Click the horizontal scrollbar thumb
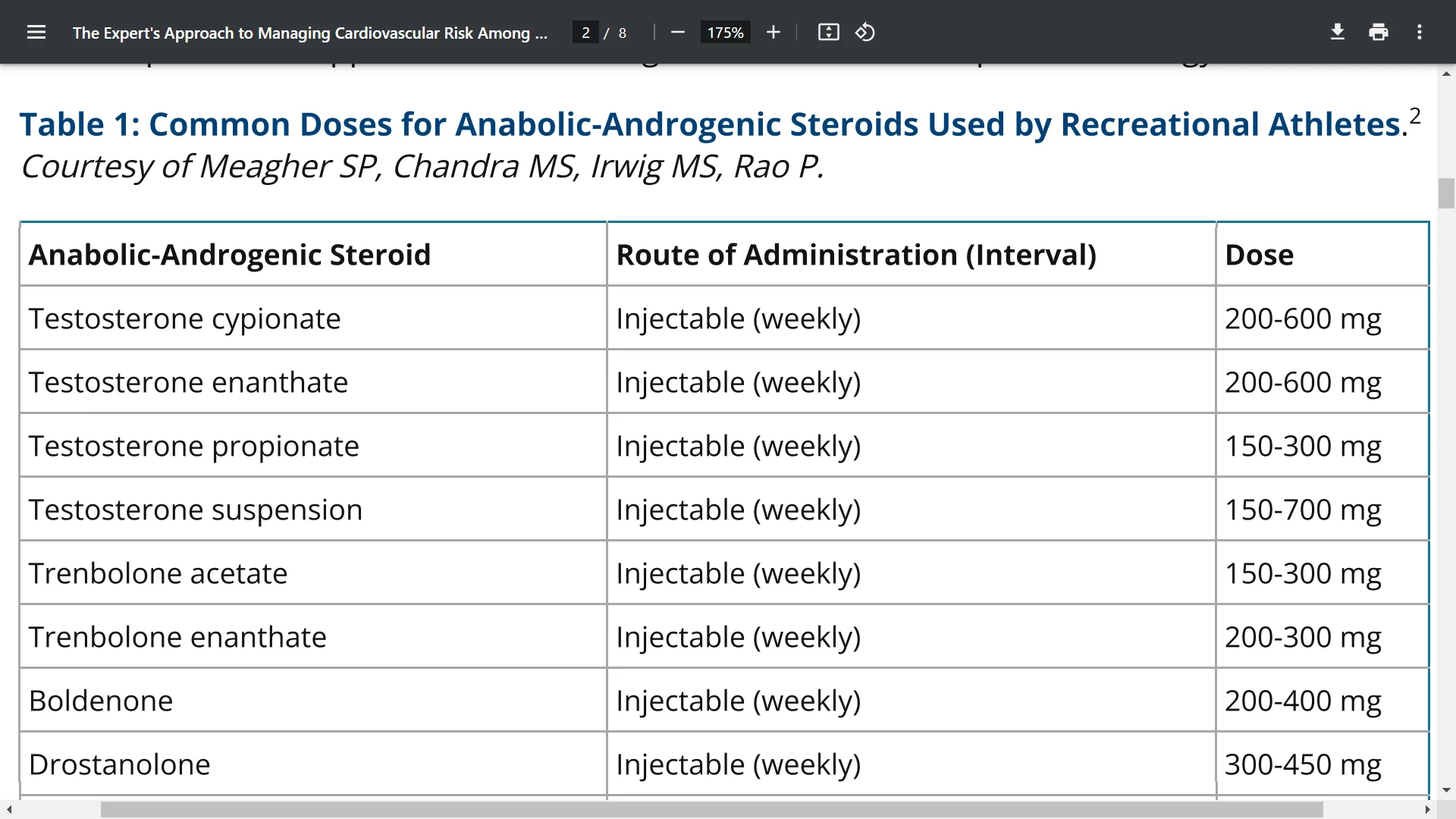The image size is (1456, 819). click(711, 810)
